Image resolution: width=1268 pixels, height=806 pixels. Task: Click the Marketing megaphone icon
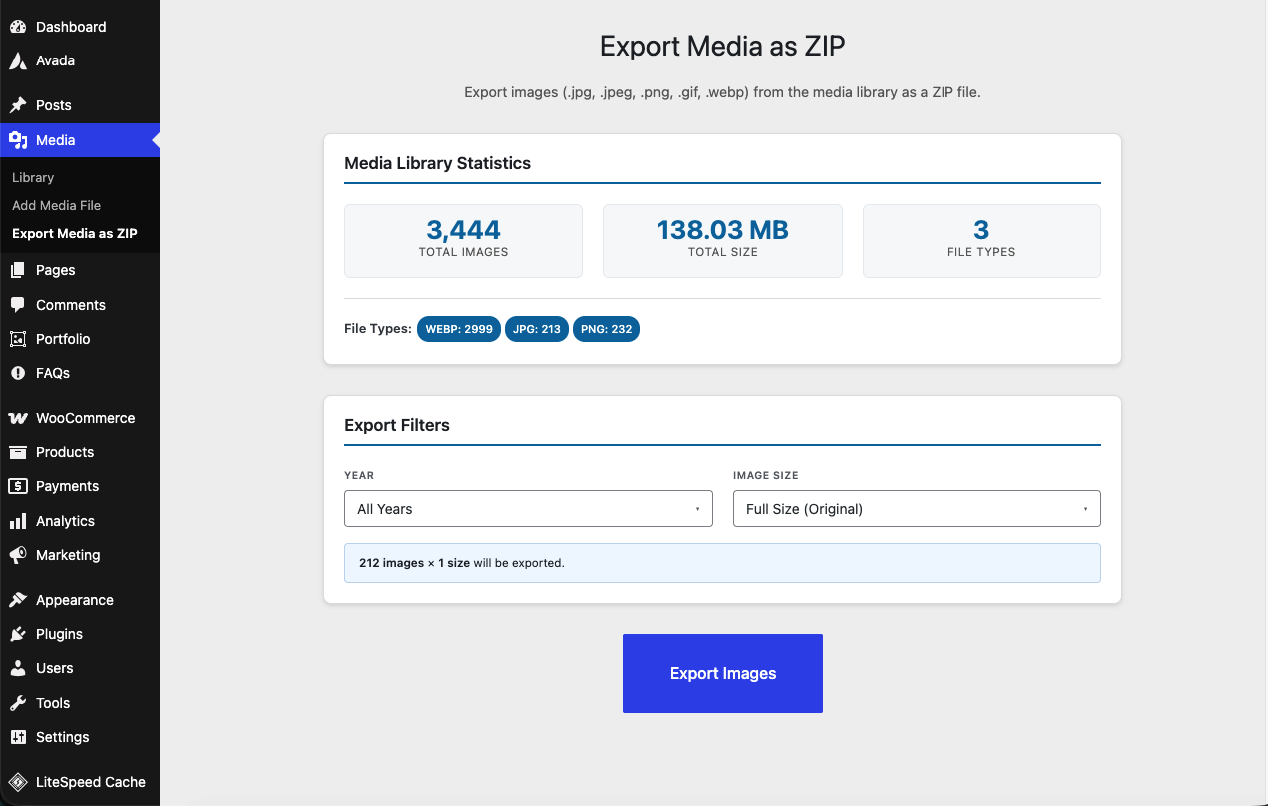18,555
